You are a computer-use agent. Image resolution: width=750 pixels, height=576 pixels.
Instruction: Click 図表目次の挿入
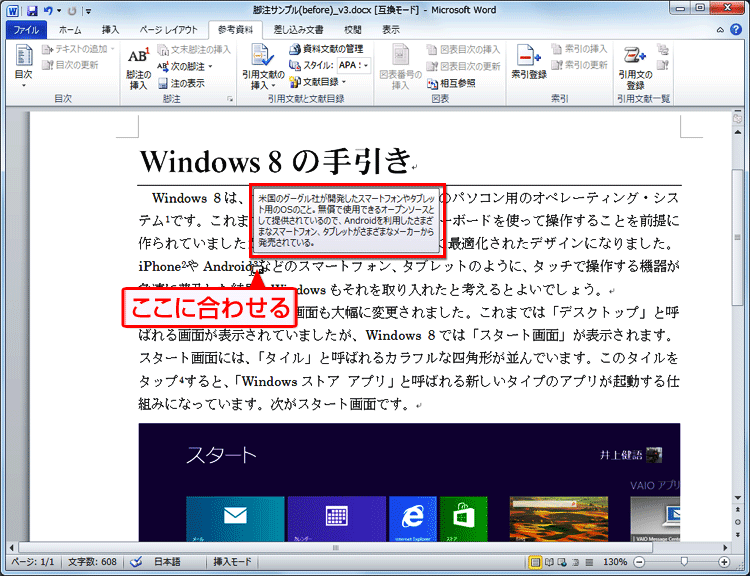[463, 49]
